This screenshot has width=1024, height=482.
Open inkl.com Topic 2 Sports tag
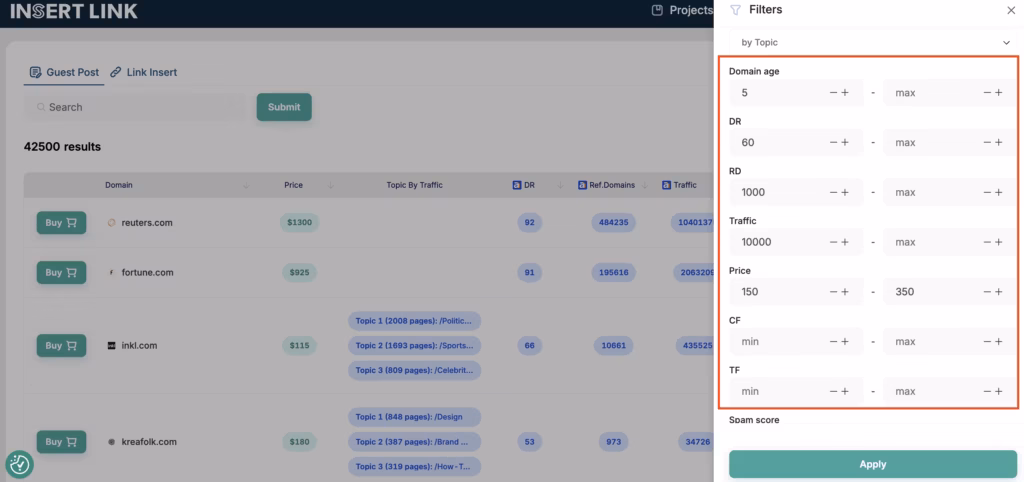[x=415, y=345]
